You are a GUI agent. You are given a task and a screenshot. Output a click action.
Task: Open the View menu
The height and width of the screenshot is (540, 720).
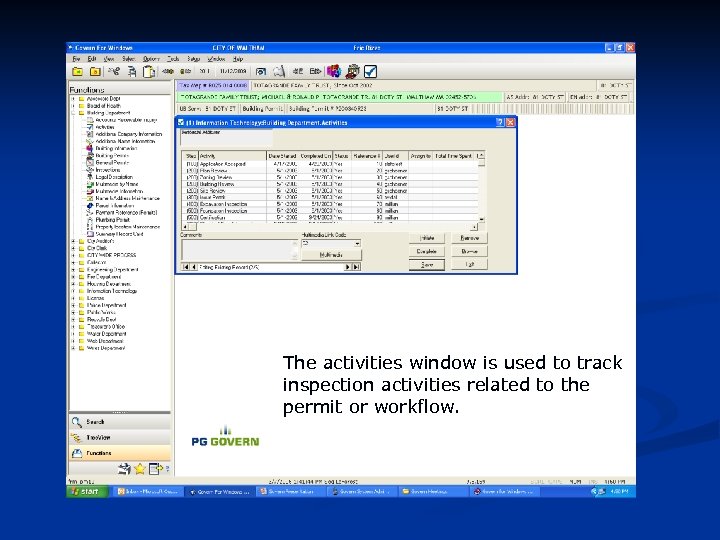(x=109, y=59)
